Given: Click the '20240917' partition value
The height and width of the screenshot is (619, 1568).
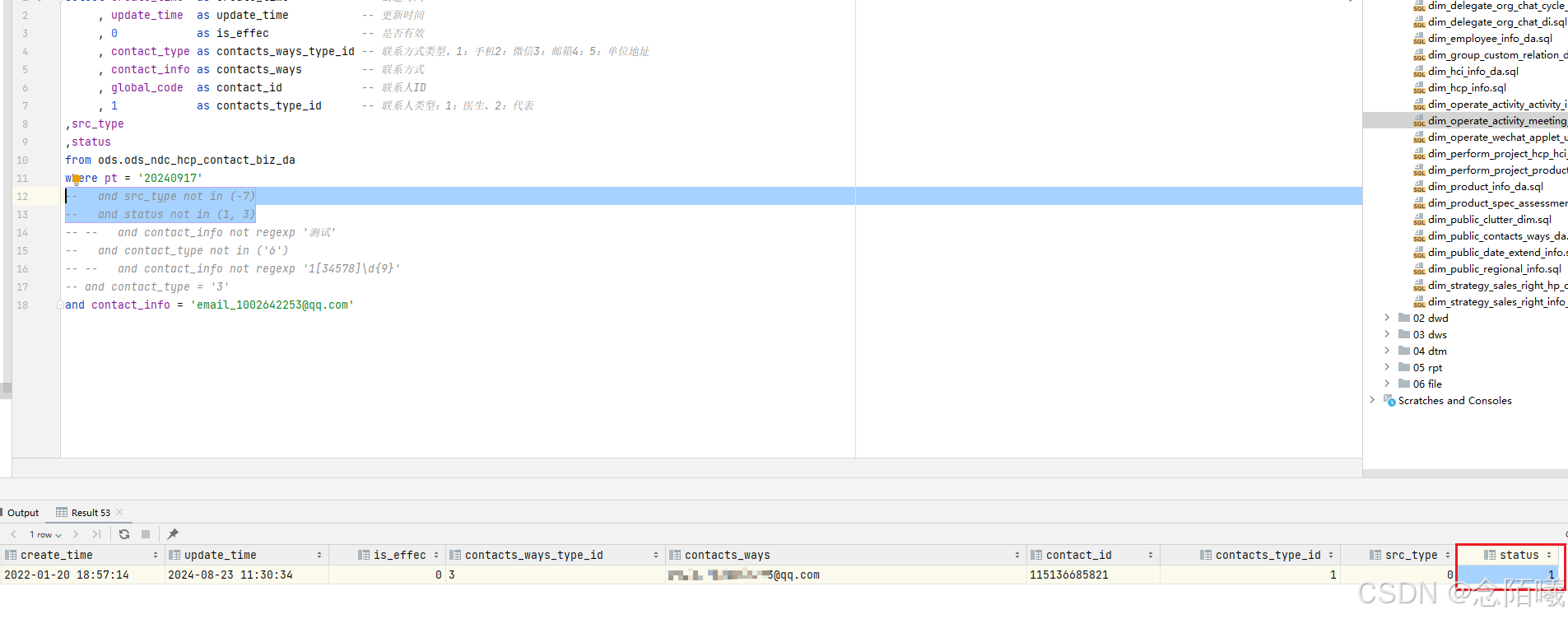Looking at the screenshot, I should [170, 179].
